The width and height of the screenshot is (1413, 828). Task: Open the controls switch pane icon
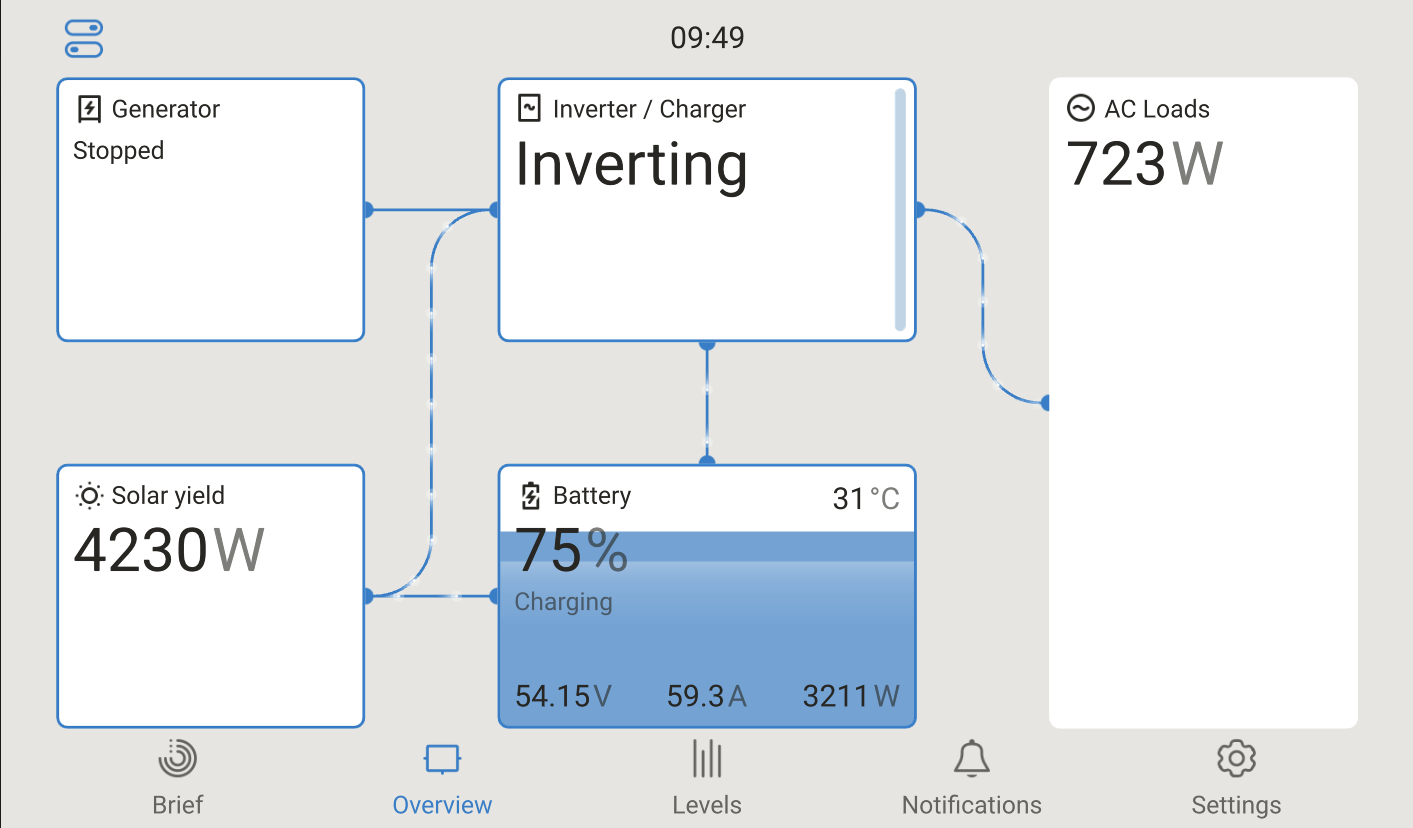point(84,39)
